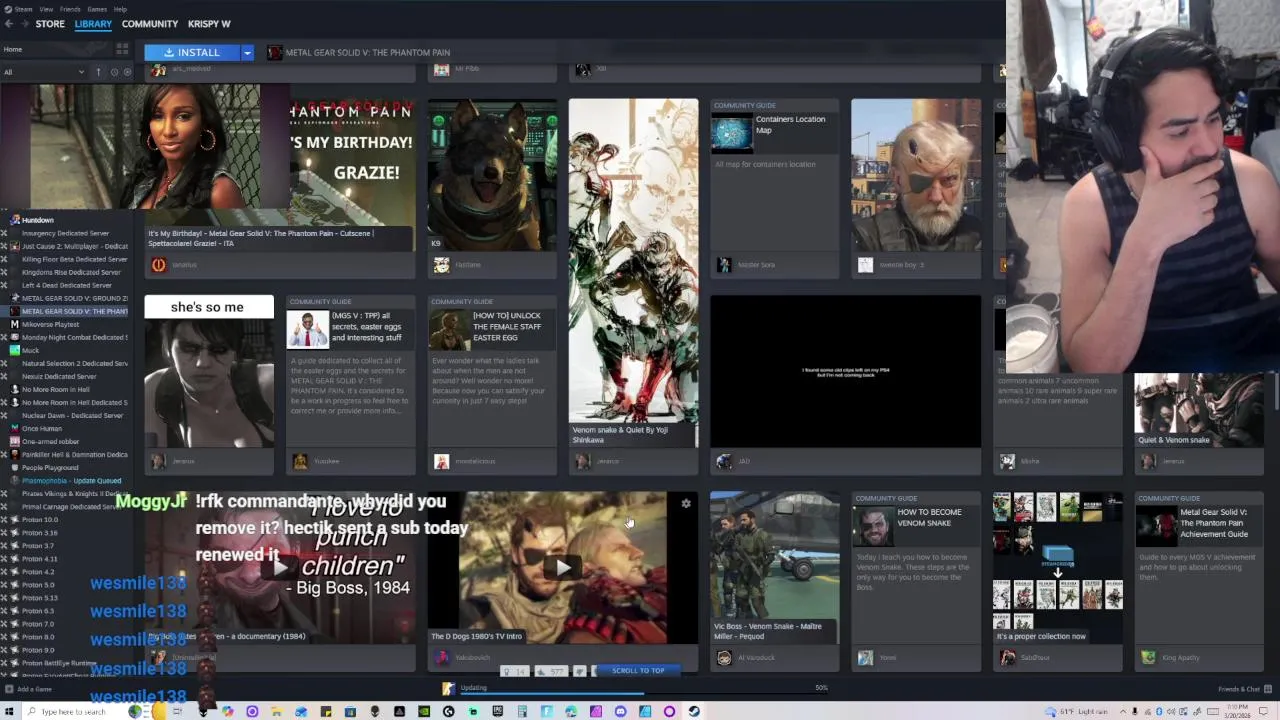Image resolution: width=1280 pixels, height=720 pixels.
Task: Open the old bearded Snake screenshot thumbnail
Action: coord(916,175)
